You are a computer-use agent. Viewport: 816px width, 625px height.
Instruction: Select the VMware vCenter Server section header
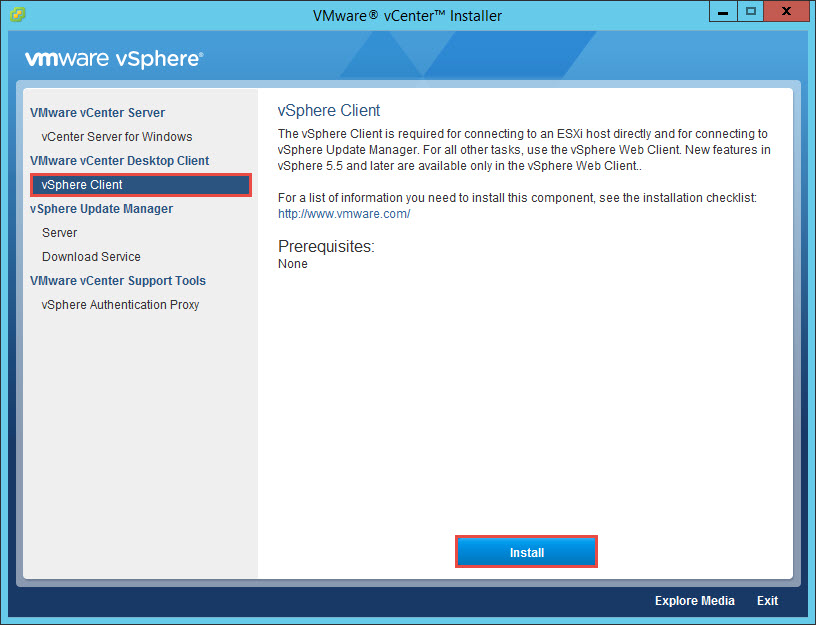pyautogui.click(x=94, y=112)
